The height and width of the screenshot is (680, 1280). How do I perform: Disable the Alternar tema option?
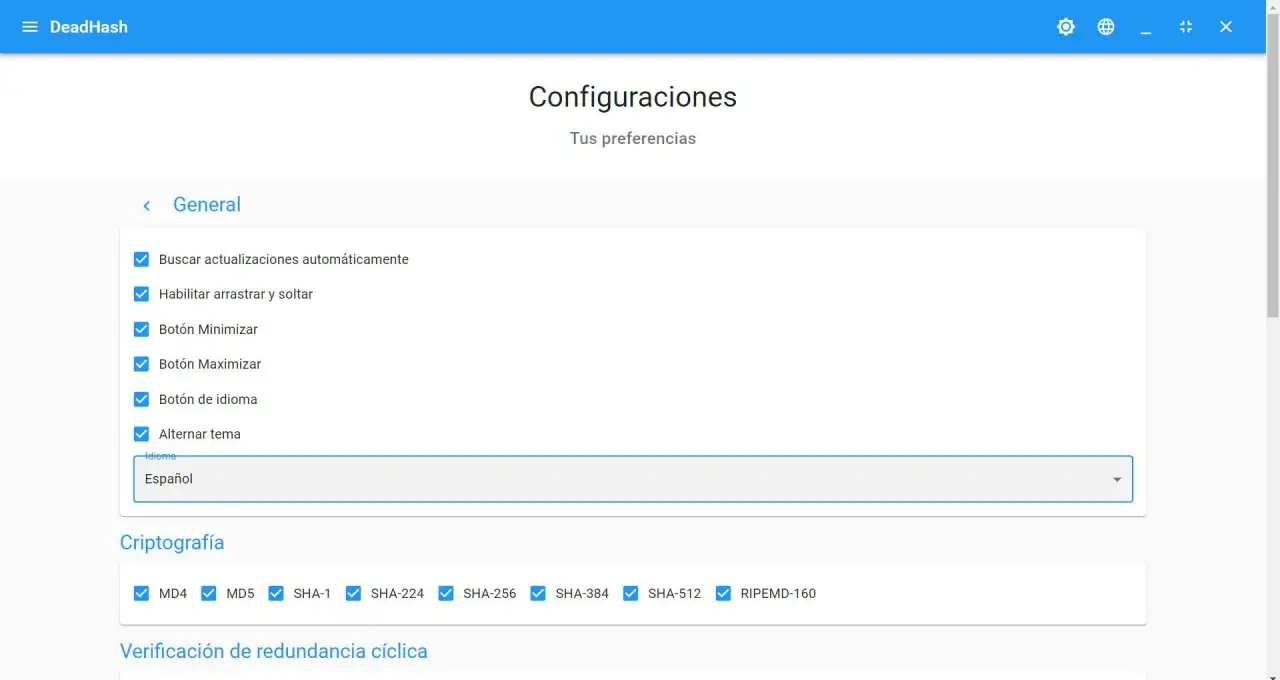coord(141,434)
